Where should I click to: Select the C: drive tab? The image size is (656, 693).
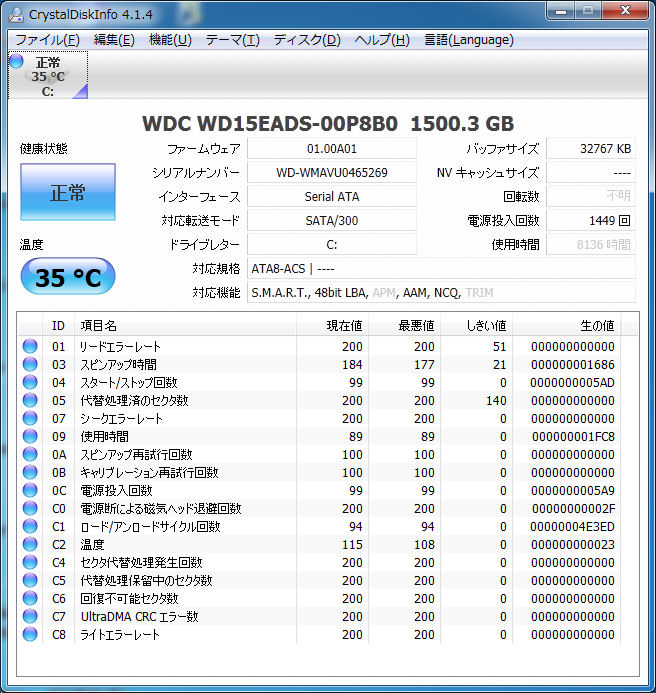point(48,75)
